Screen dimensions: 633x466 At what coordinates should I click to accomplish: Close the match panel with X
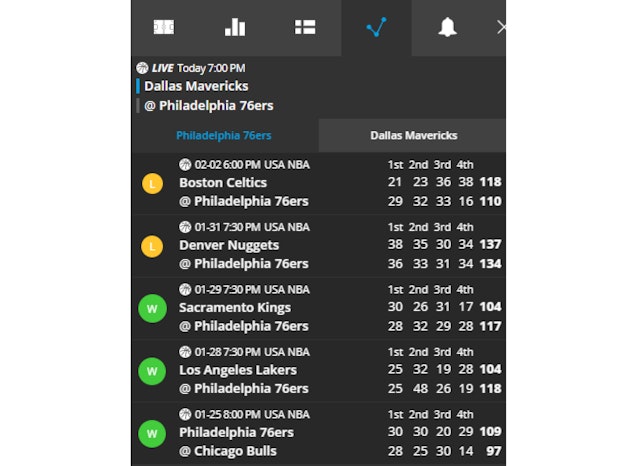(x=500, y=27)
